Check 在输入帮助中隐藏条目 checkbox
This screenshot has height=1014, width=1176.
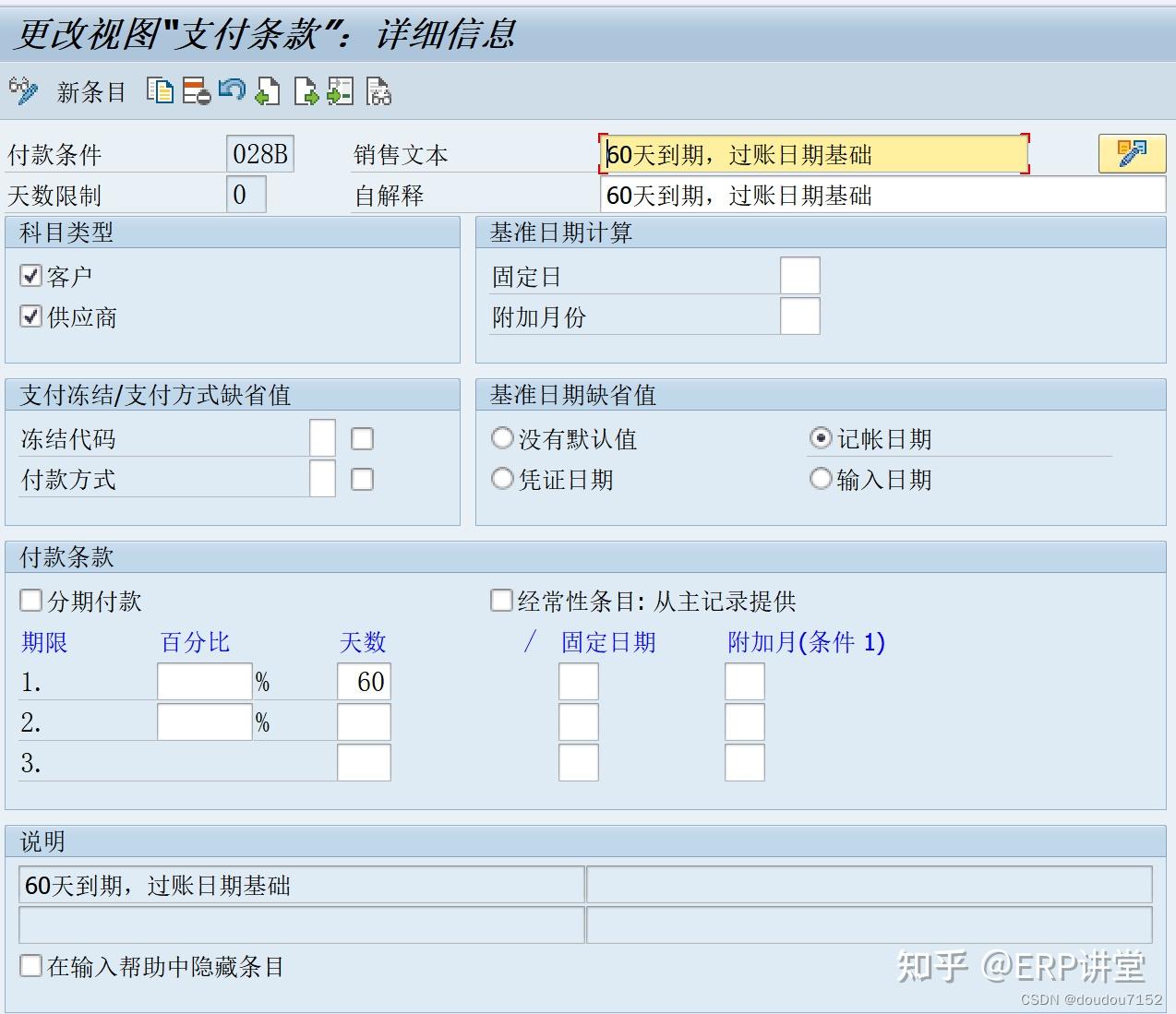30,966
